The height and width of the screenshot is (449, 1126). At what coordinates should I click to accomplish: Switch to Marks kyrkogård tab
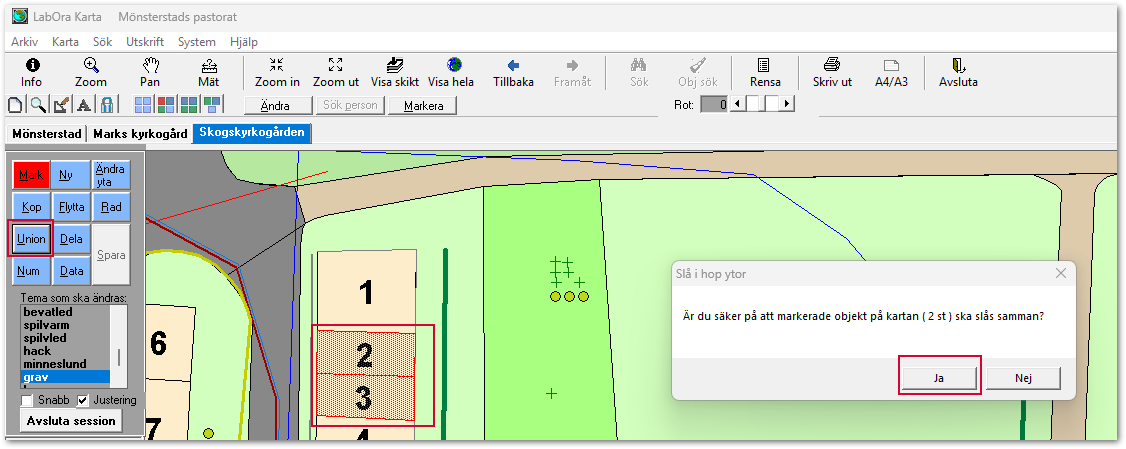point(140,134)
